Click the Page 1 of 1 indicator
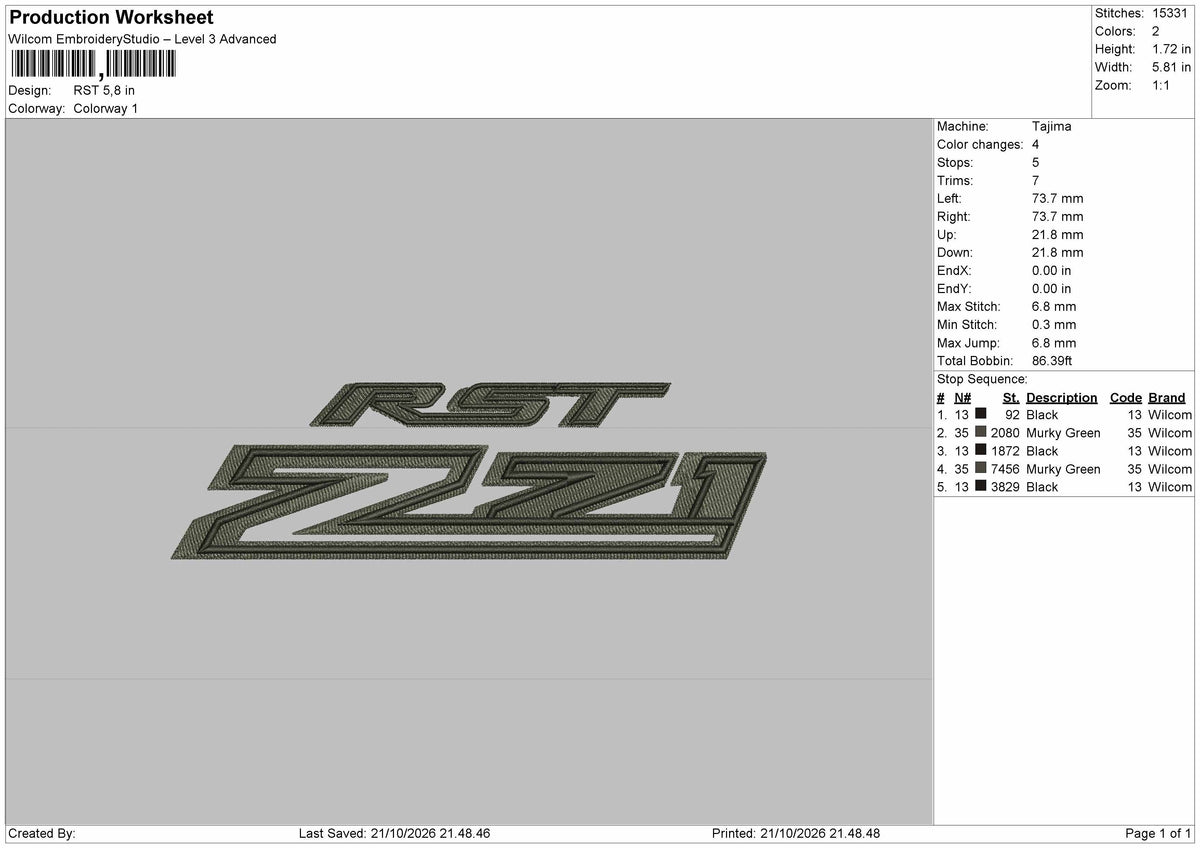 1158,834
